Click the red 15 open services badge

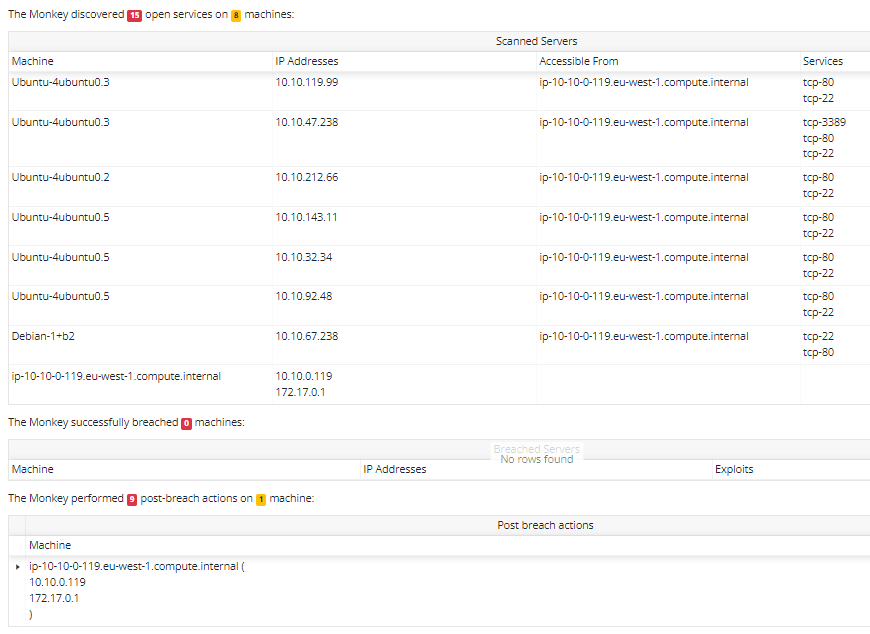point(134,15)
